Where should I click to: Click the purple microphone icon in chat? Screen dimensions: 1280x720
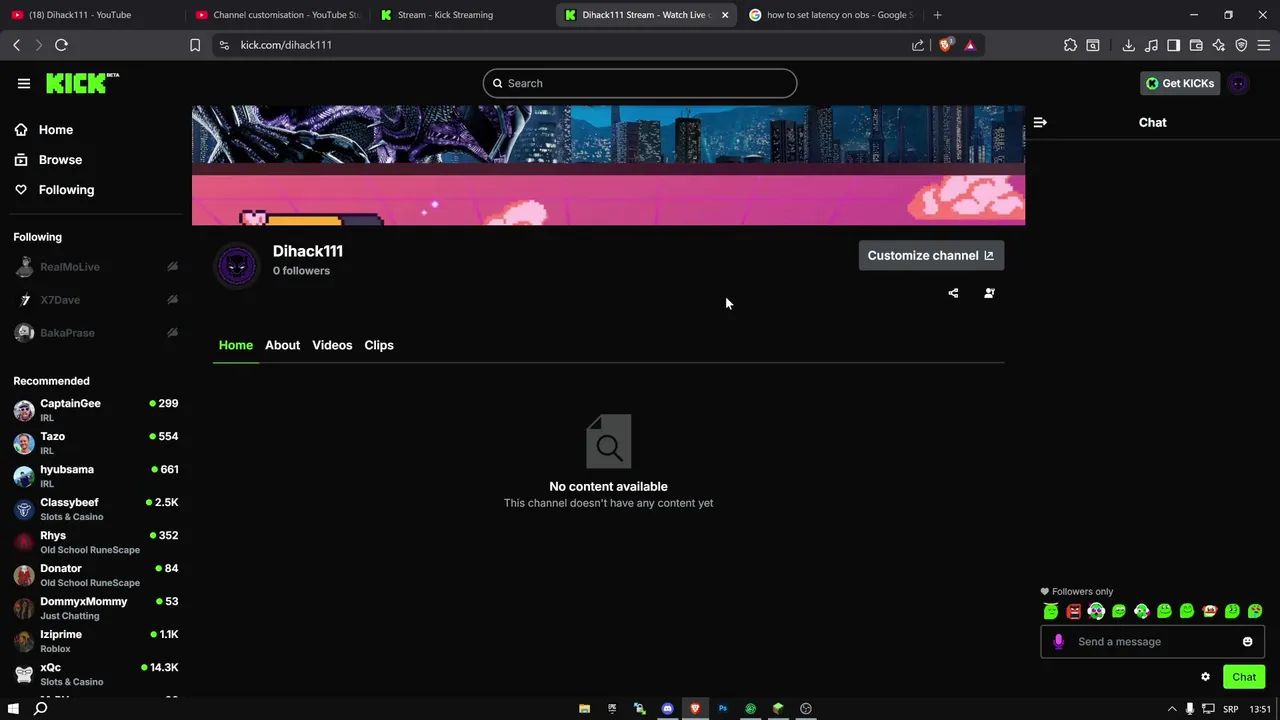pos(1059,642)
